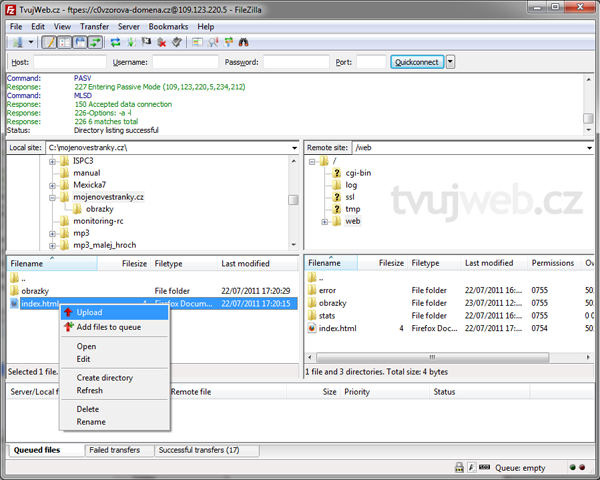The height and width of the screenshot is (480, 600).
Task: Cancel current operation flag icon
Action: [x=147, y=42]
